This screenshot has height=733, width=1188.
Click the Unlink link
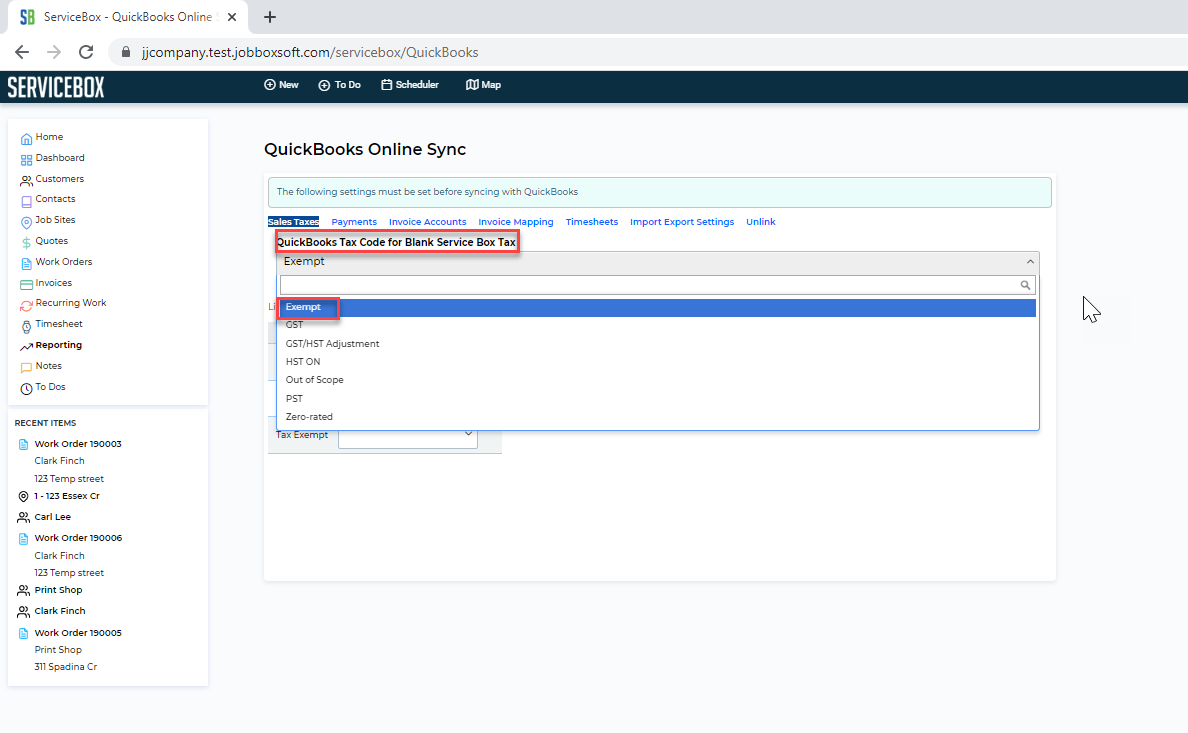[761, 222]
